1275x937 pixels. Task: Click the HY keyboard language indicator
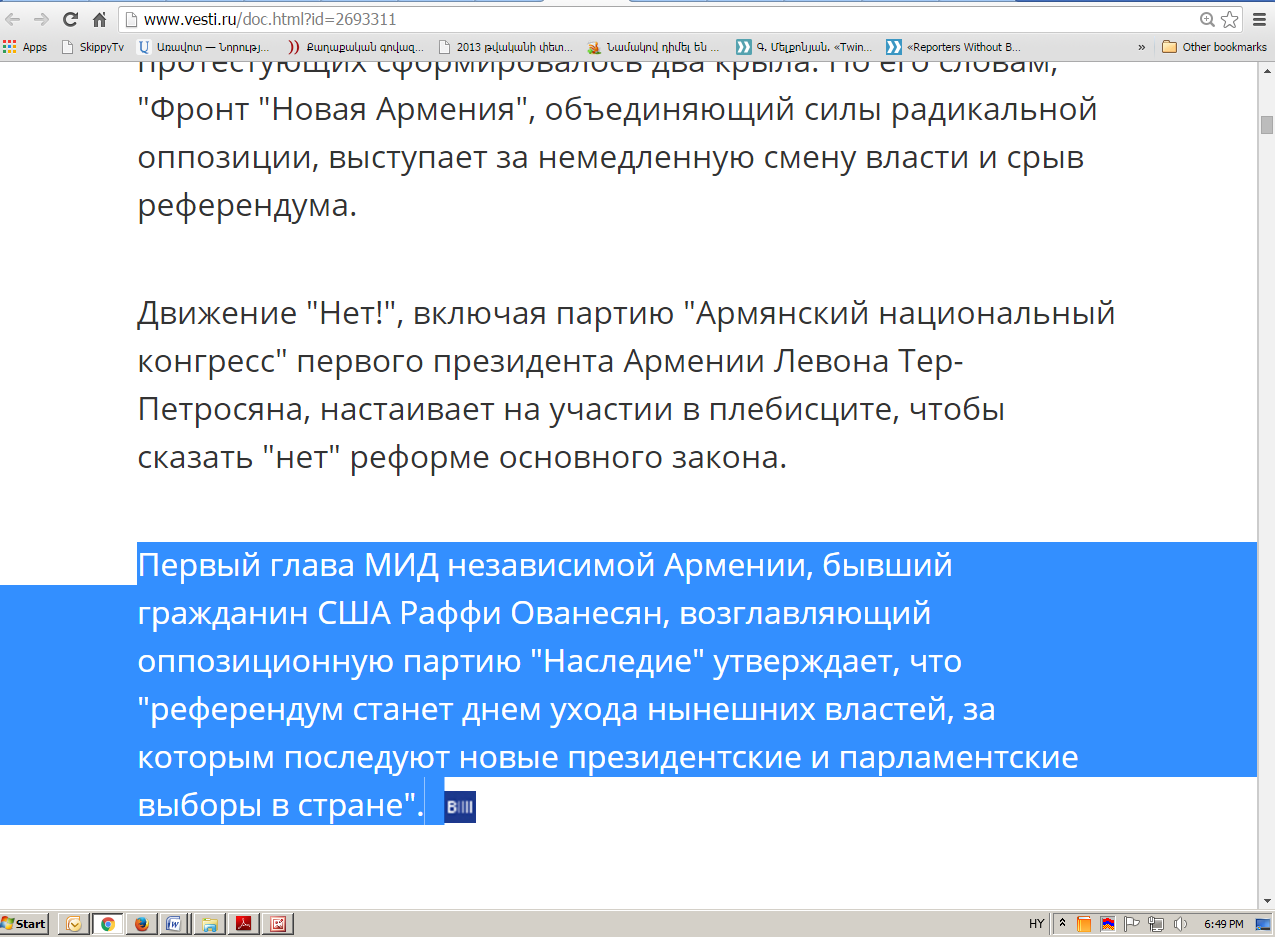pyautogui.click(x=1036, y=924)
